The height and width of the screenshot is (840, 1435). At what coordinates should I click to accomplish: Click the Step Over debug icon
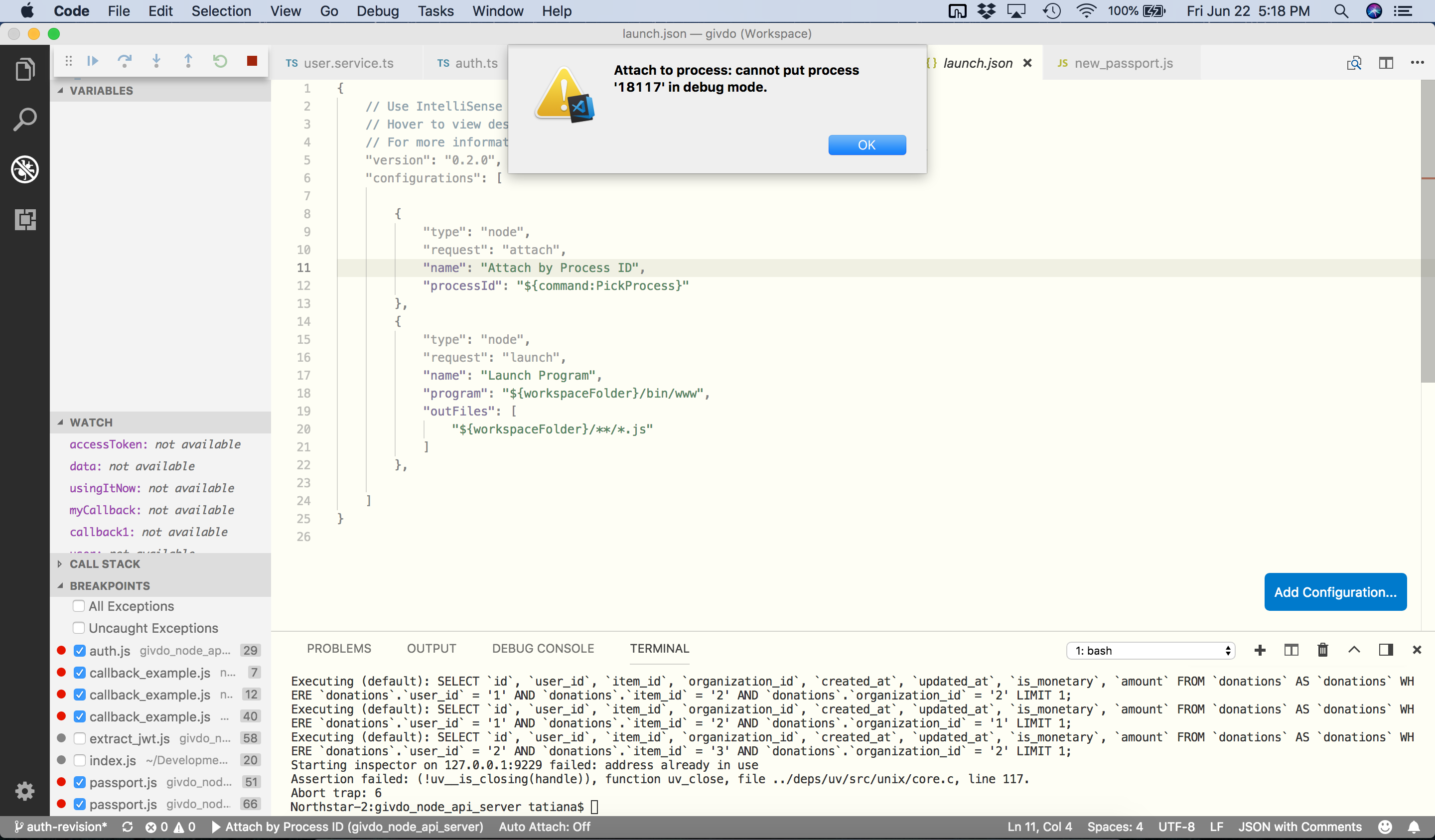pos(124,61)
